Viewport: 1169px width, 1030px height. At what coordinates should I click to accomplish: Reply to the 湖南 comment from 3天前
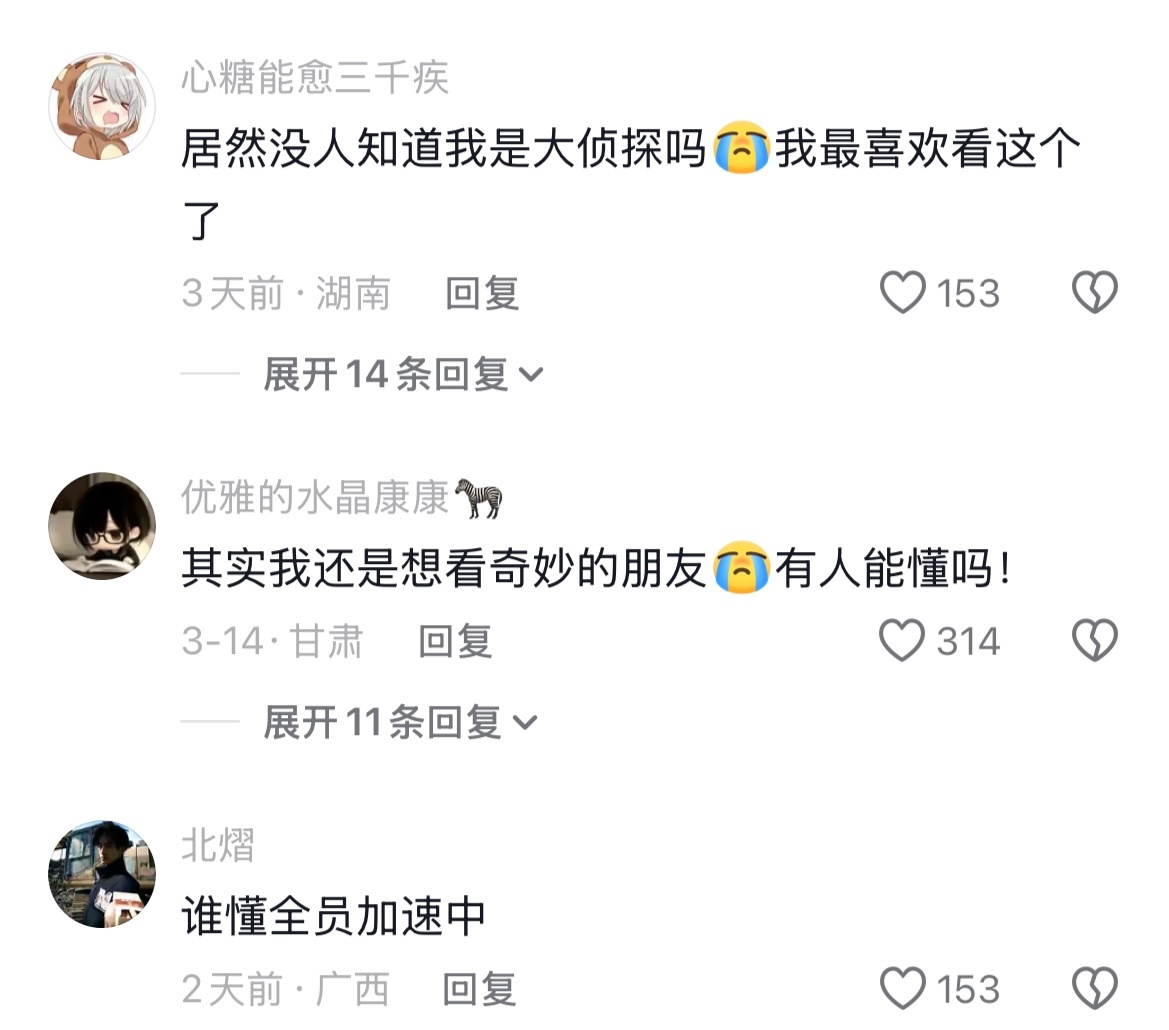482,293
